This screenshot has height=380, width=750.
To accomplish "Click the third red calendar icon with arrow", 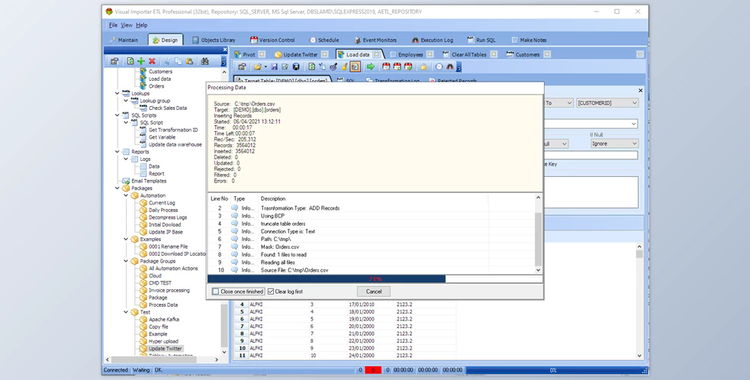I will 408,67.
